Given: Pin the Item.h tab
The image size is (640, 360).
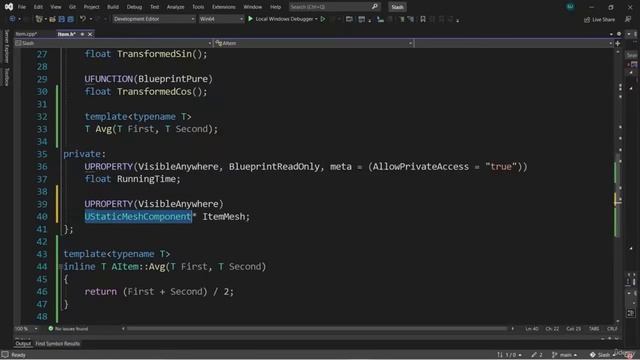Looking at the screenshot, I should click(82, 34).
